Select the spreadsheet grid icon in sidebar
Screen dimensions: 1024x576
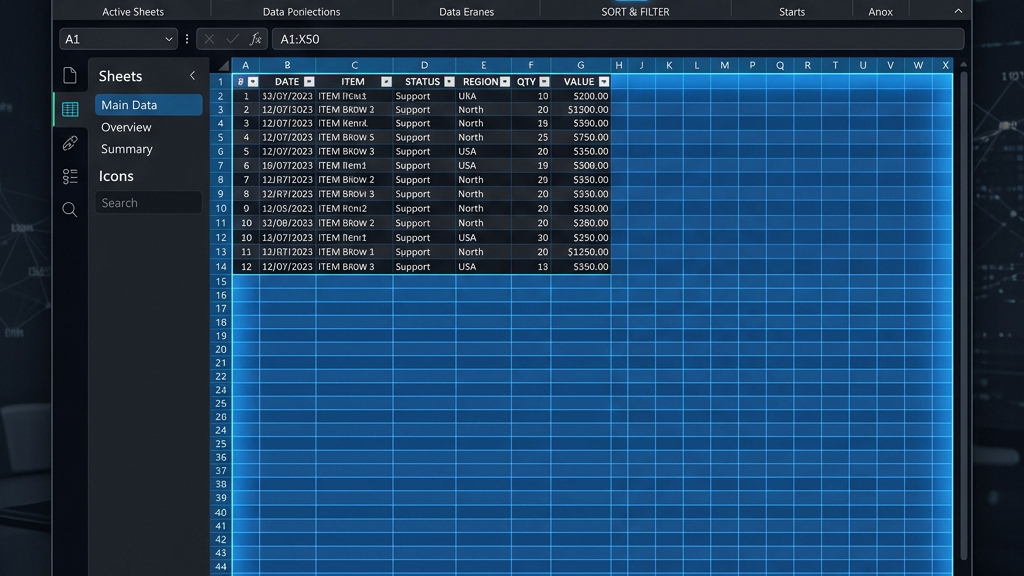[70, 109]
